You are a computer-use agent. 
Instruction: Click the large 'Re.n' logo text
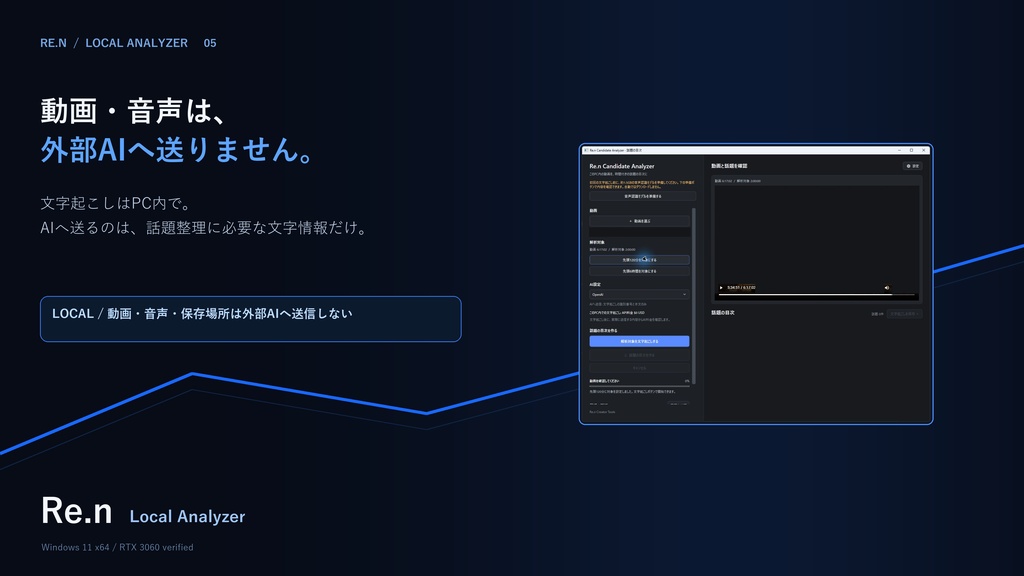pyautogui.click(x=76, y=511)
